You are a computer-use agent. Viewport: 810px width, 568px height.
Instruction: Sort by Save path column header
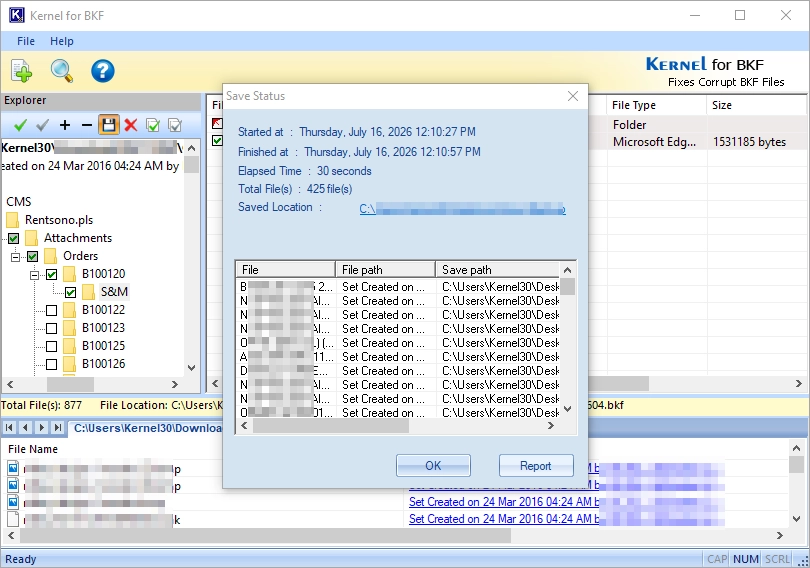click(498, 270)
